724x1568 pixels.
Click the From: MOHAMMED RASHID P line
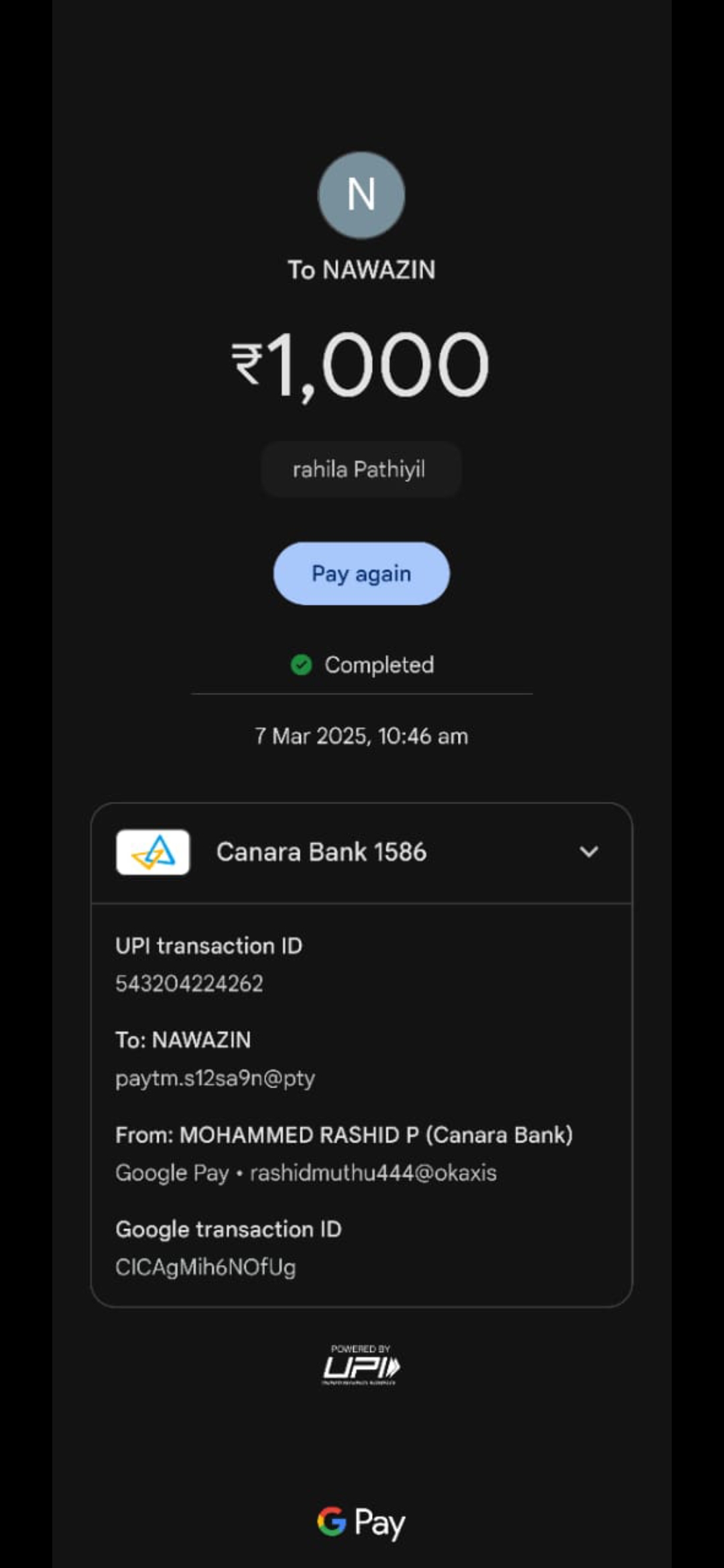coord(344,1134)
